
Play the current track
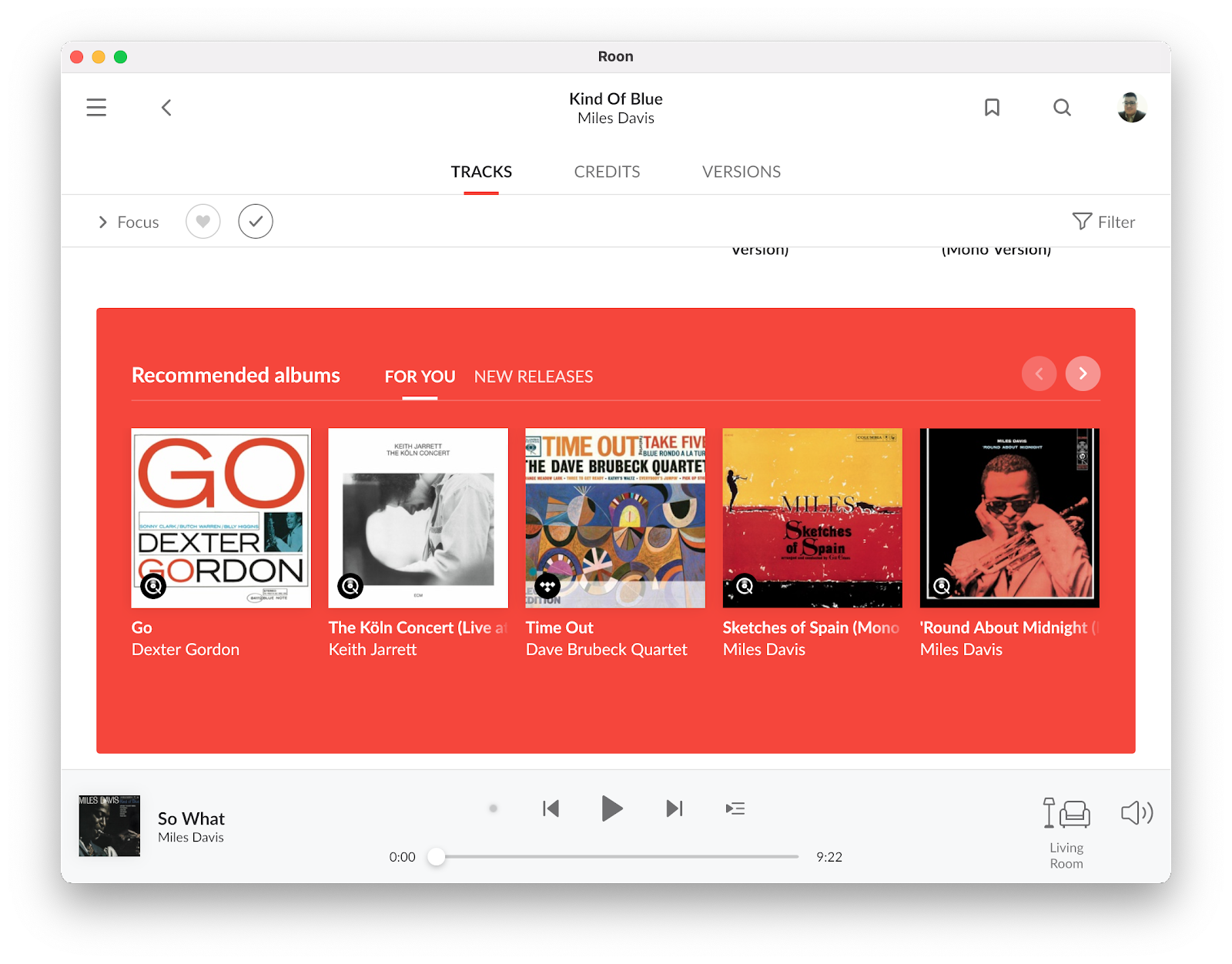click(612, 808)
